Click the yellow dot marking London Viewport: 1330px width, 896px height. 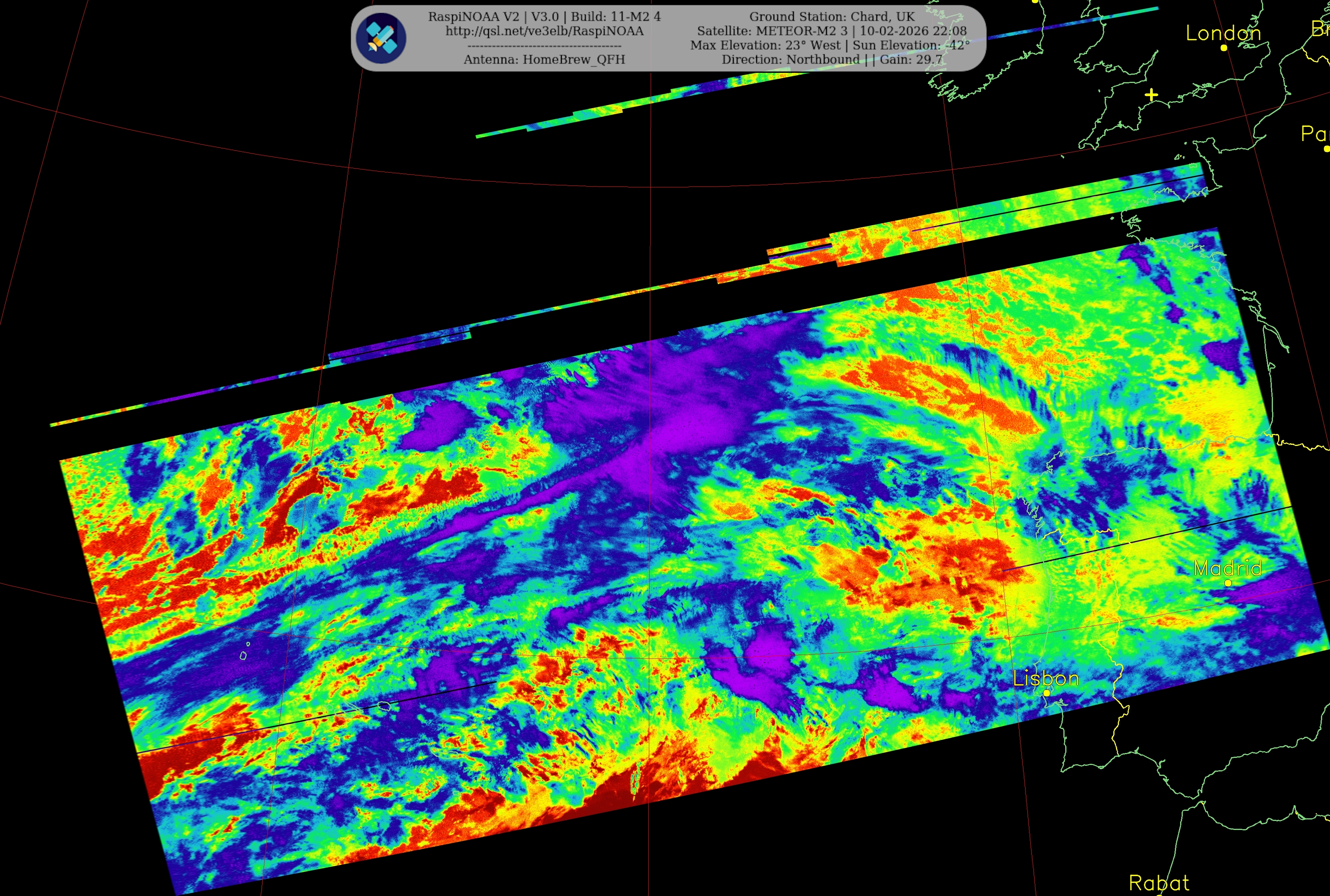1224,48
